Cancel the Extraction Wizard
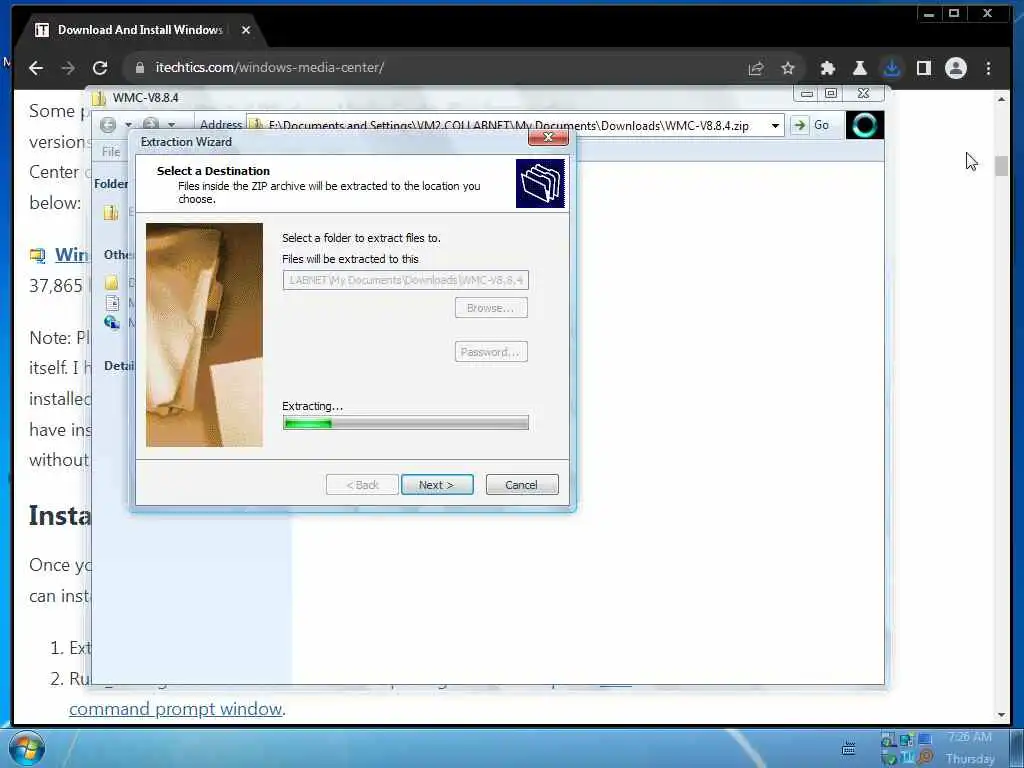 (522, 485)
